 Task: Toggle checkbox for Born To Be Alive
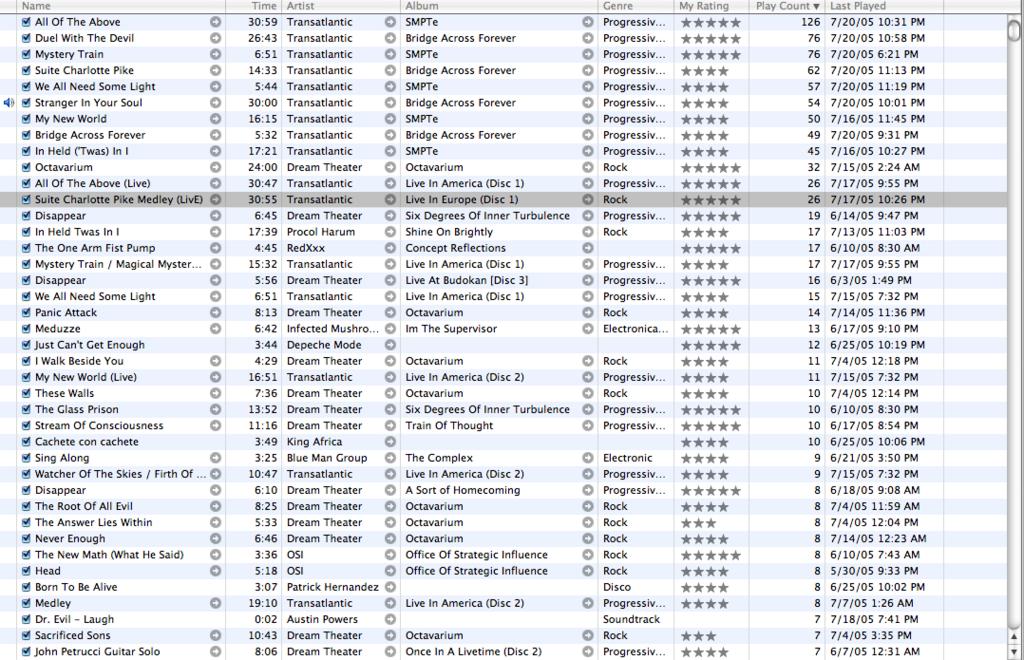pos(26,587)
